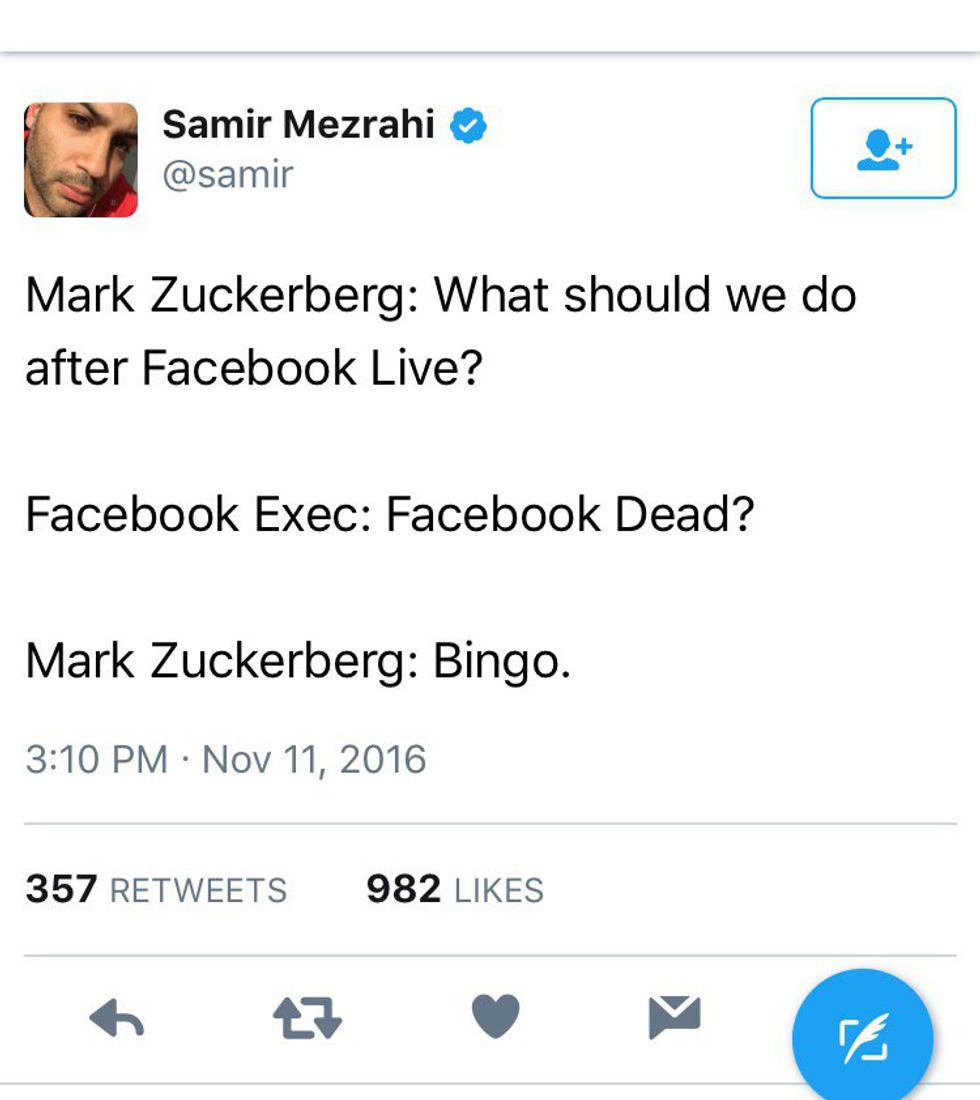The image size is (980, 1100).
Task: Open the Samir Mezrahi display name
Action: point(298,125)
